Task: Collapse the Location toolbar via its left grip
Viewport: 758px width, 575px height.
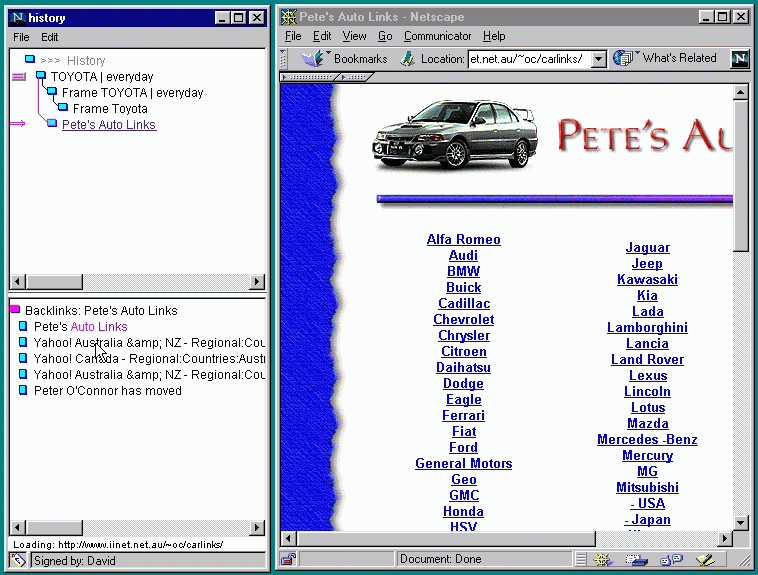Action: point(283,59)
